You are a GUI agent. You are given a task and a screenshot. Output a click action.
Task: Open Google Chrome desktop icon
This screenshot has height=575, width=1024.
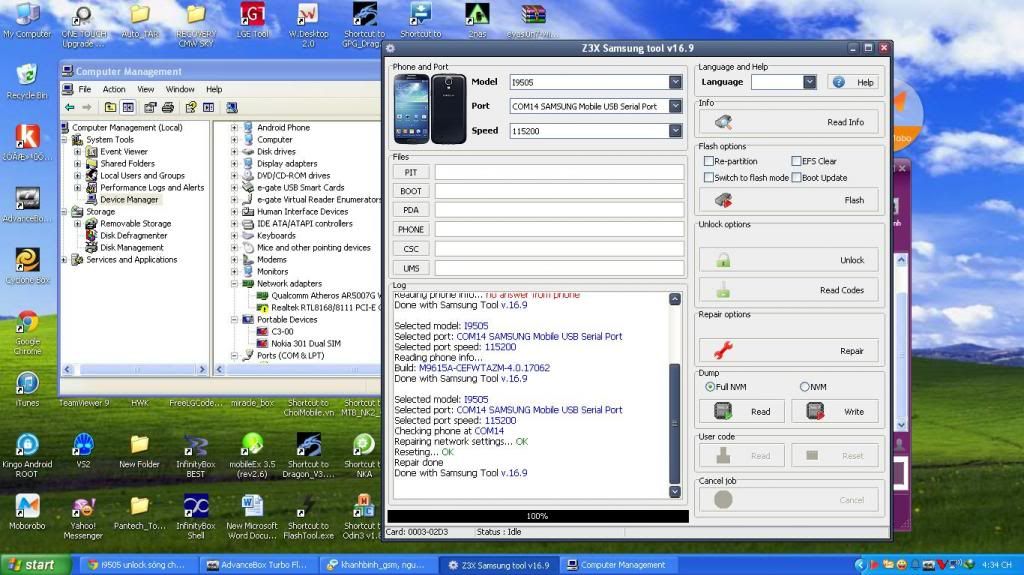tap(27, 333)
